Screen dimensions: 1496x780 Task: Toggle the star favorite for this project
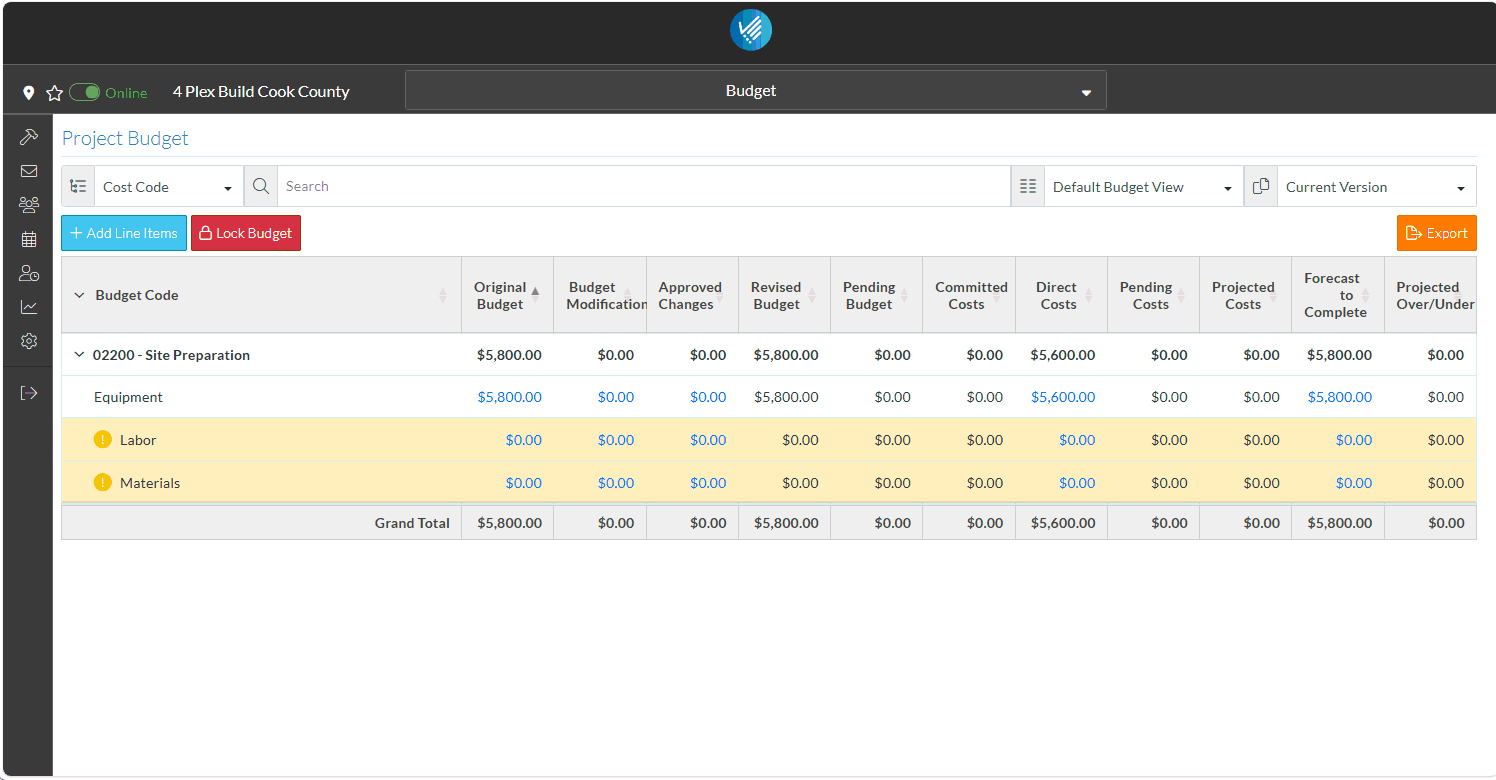pos(54,93)
